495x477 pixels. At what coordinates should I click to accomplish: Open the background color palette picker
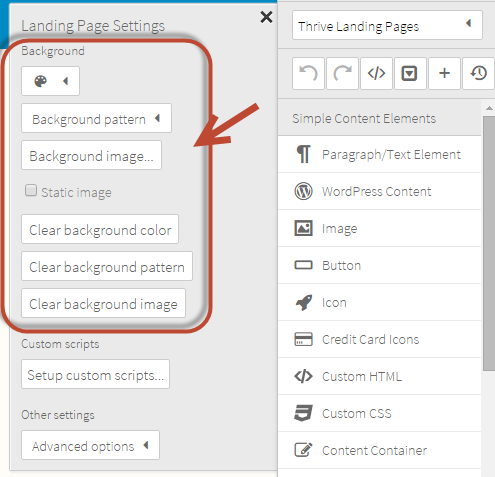tap(50, 81)
